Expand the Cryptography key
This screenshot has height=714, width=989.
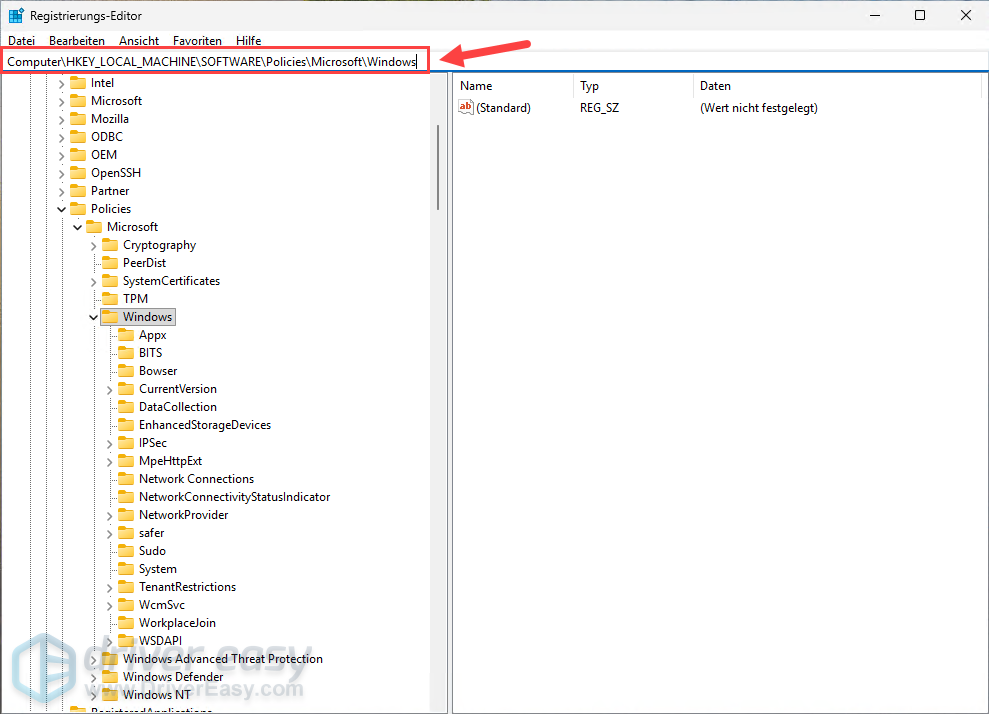[93, 245]
